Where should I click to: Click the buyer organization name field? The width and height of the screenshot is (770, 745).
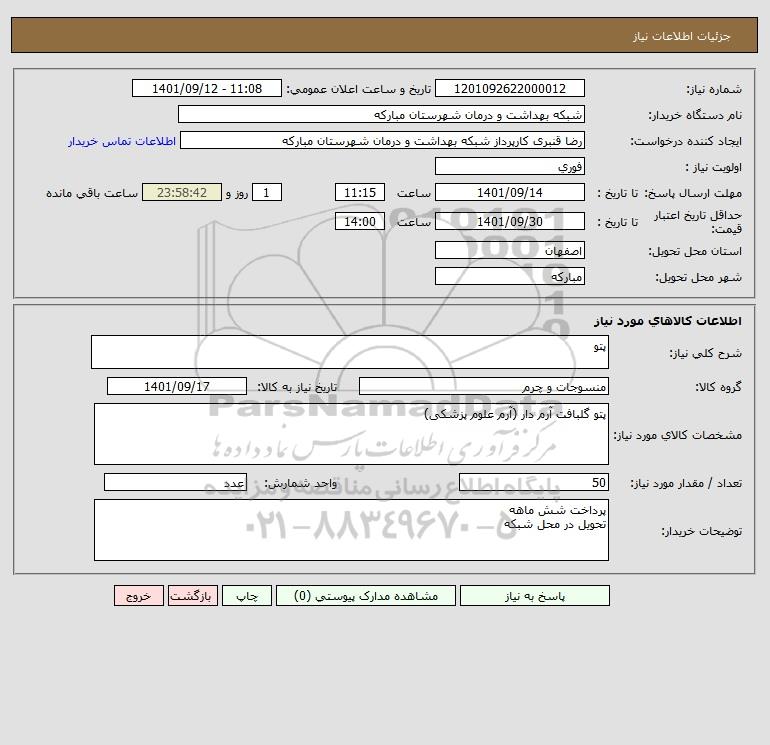click(x=381, y=114)
